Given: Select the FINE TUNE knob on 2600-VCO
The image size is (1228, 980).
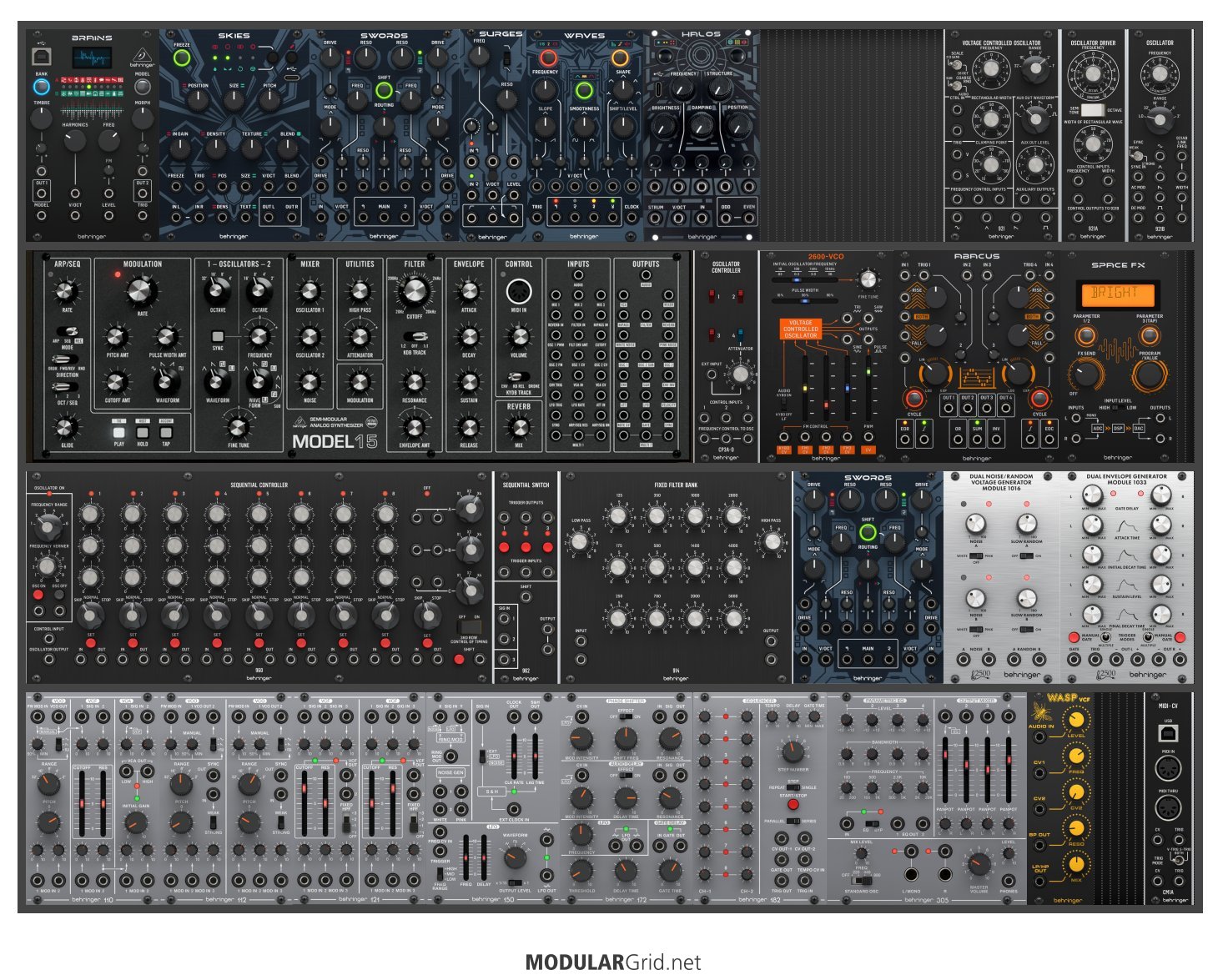Looking at the screenshot, I should pos(868,279).
